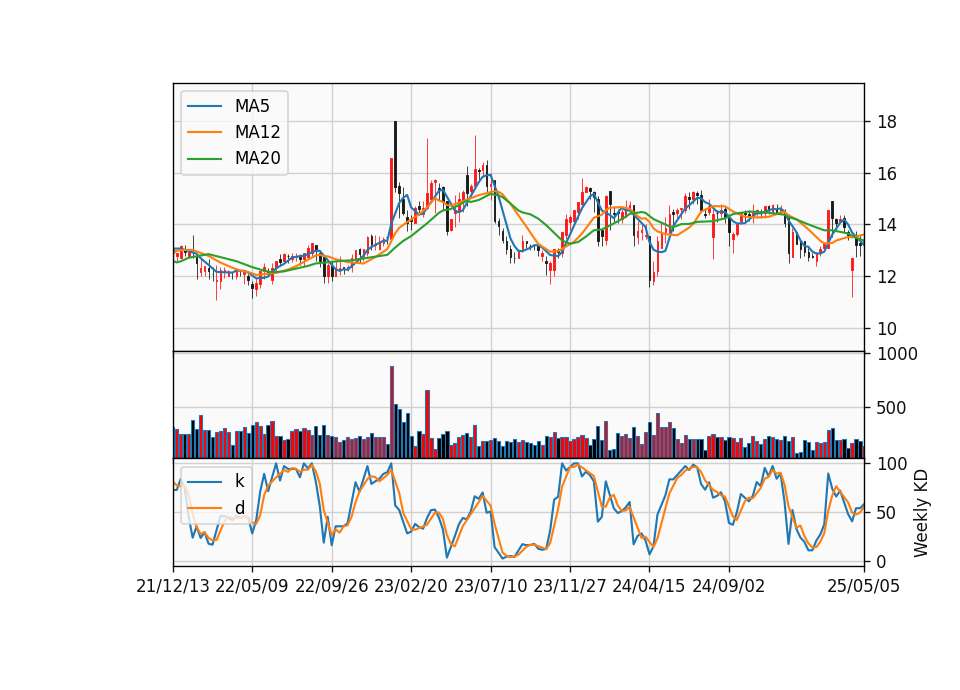
Task: Click the volume axis value 500
Action: click(891, 408)
